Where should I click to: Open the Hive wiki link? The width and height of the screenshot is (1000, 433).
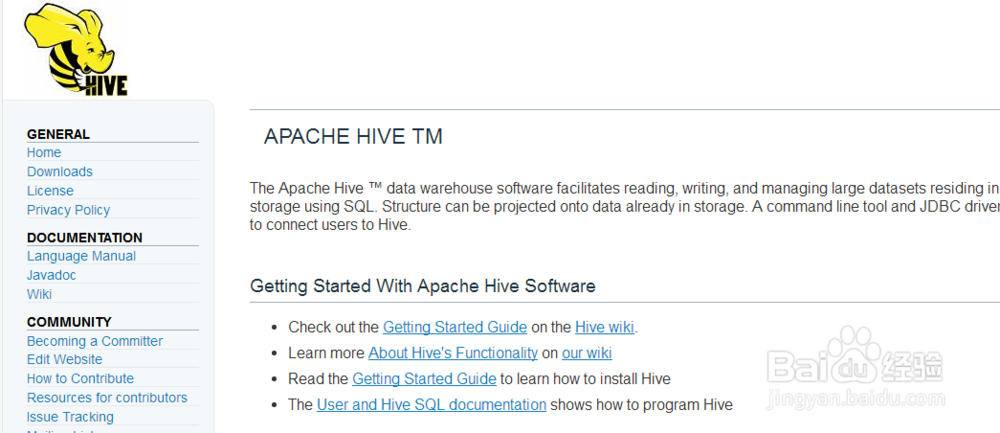605,327
